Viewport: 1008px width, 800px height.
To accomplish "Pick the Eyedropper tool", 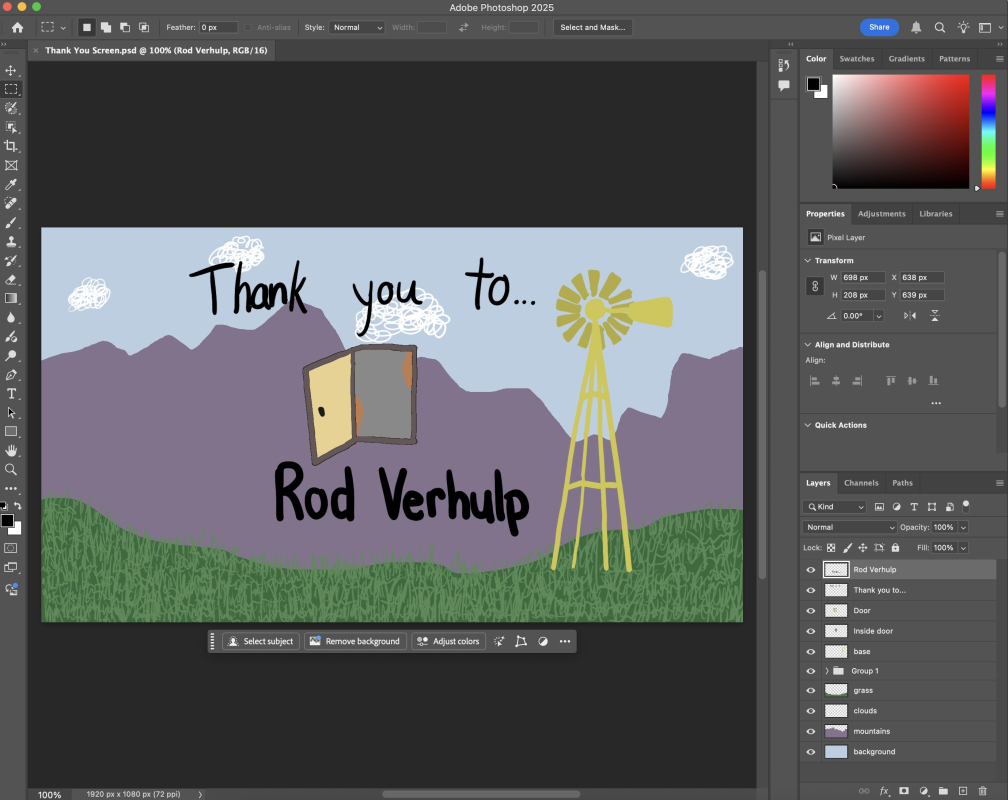I will [11, 184].
